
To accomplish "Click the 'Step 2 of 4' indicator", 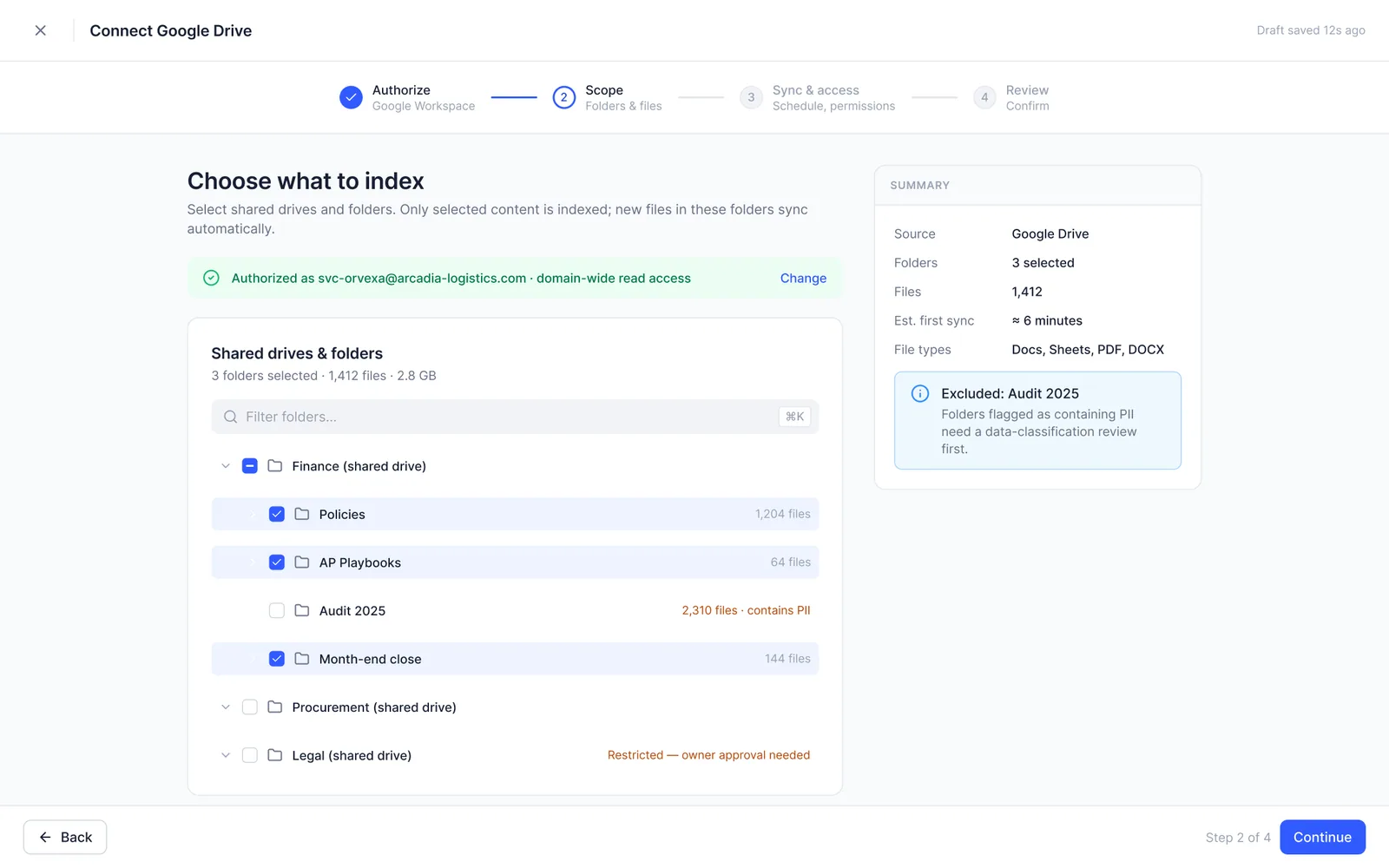I will (1238, 838).
